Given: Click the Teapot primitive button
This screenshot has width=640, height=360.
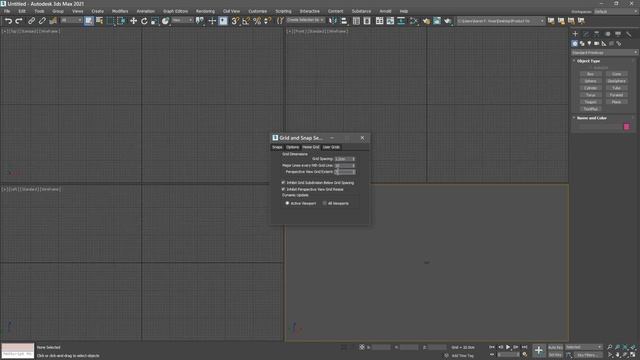Looking at the screenshot, I should pos(590,102).
